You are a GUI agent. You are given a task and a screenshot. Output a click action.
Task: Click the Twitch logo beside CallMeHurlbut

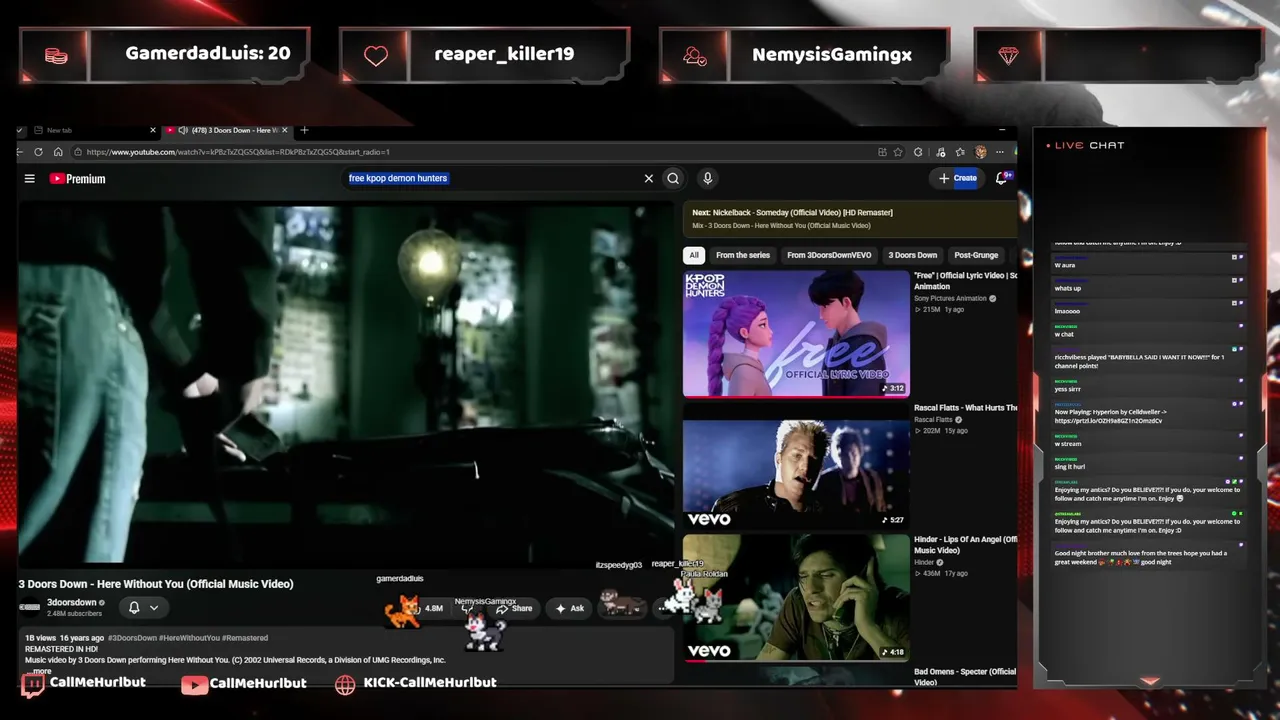pos(33,685)
